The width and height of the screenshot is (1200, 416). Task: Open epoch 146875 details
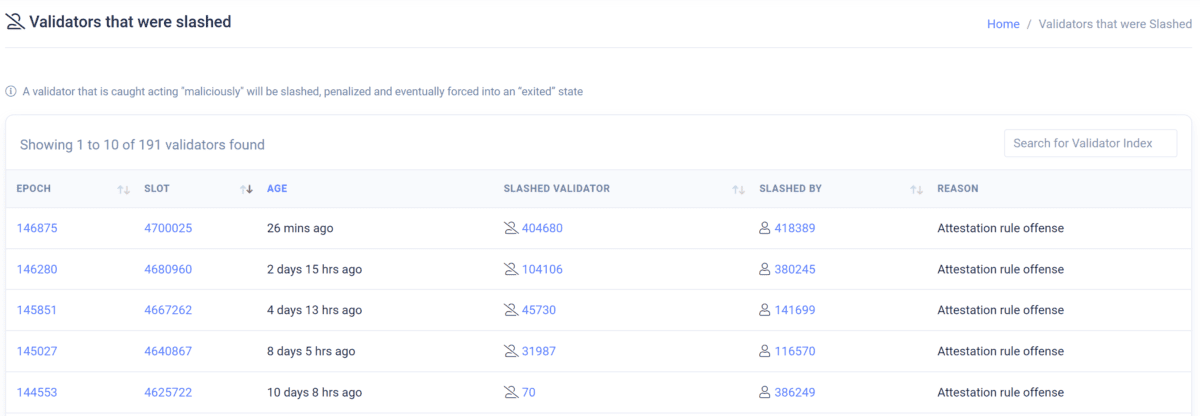click(x=37, y=228)
